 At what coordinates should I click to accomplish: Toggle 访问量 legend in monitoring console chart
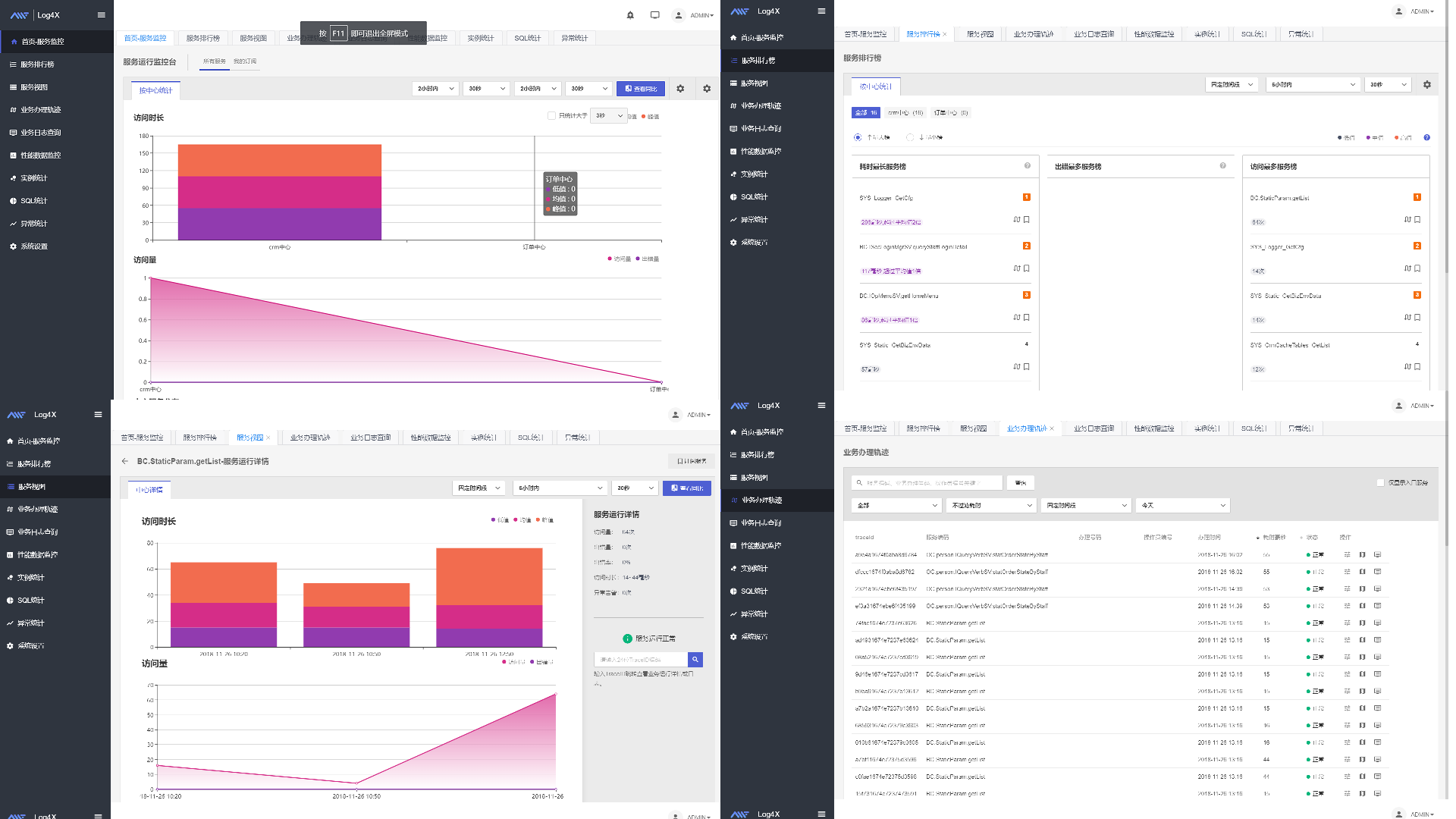620,259
